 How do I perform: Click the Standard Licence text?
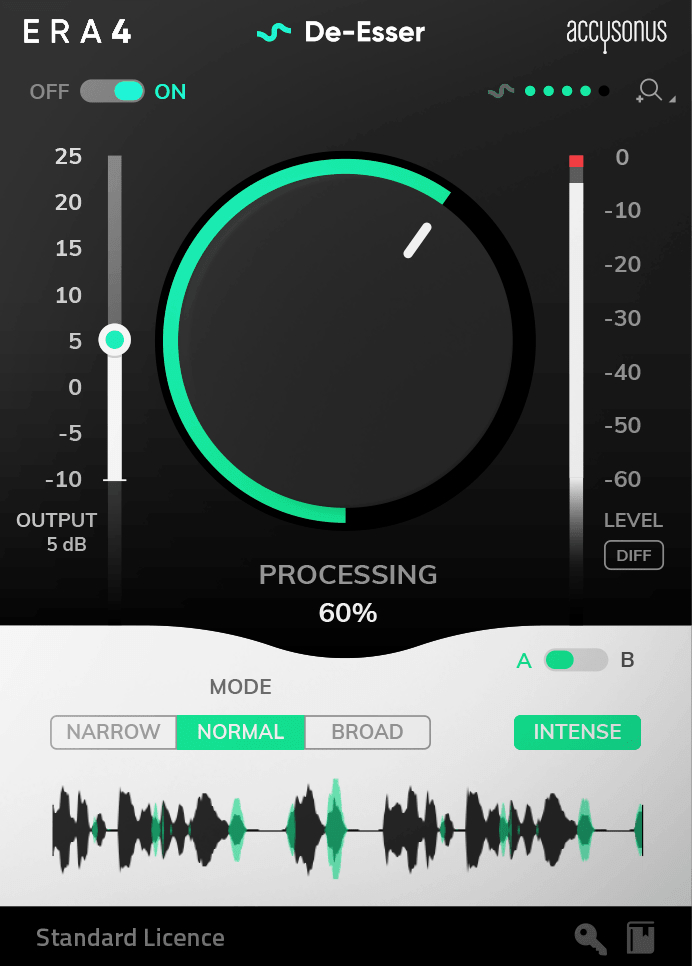[130, 938]
